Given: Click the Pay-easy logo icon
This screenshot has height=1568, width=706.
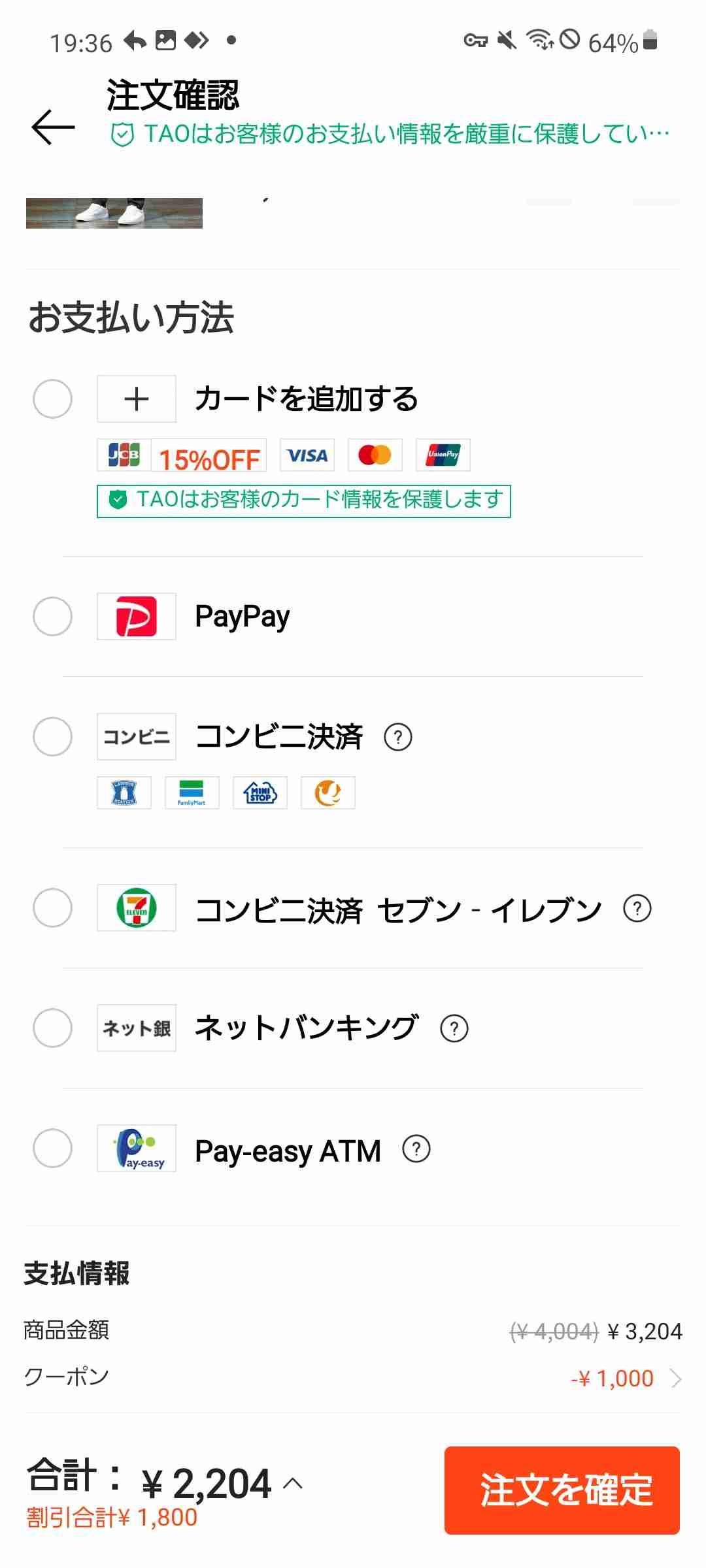Looking at the screenshot, I should pyautogui.click(x=136, y=1148).
